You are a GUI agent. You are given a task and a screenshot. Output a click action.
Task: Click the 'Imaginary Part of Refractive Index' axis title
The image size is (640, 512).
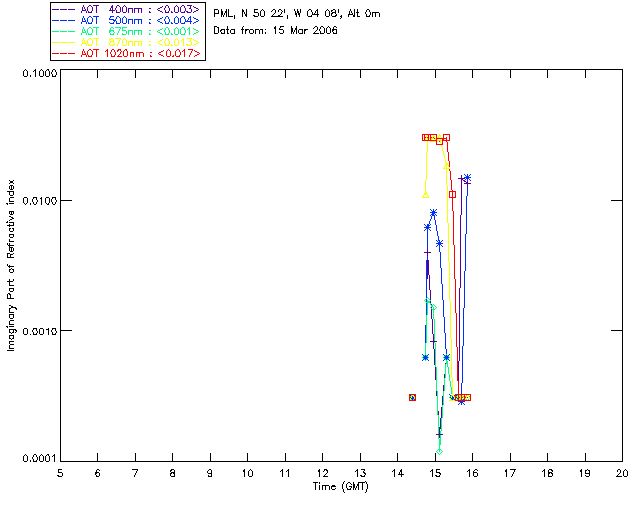pyautogui.click(x=14, y=266)
